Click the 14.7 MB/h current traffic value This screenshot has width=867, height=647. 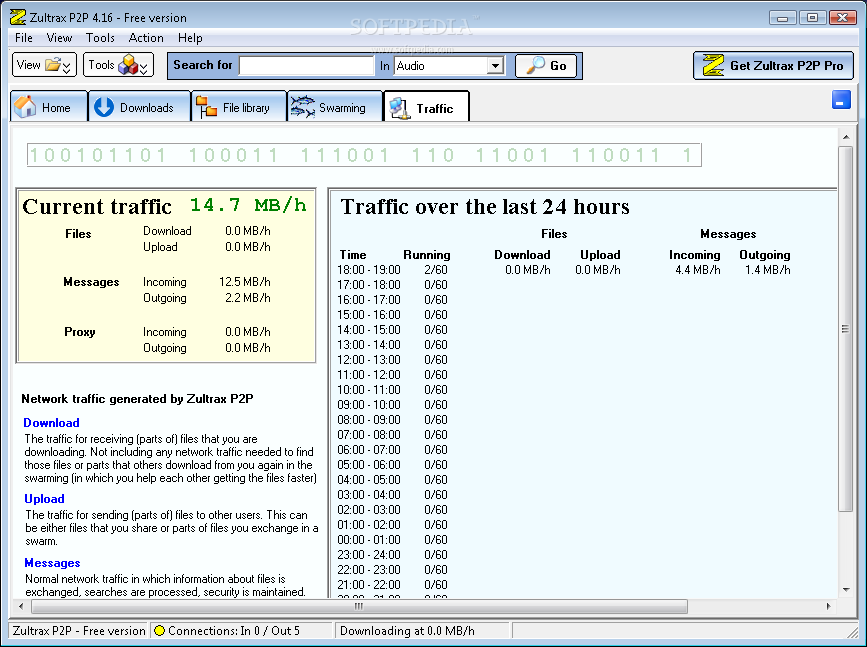tap(248, 205)
